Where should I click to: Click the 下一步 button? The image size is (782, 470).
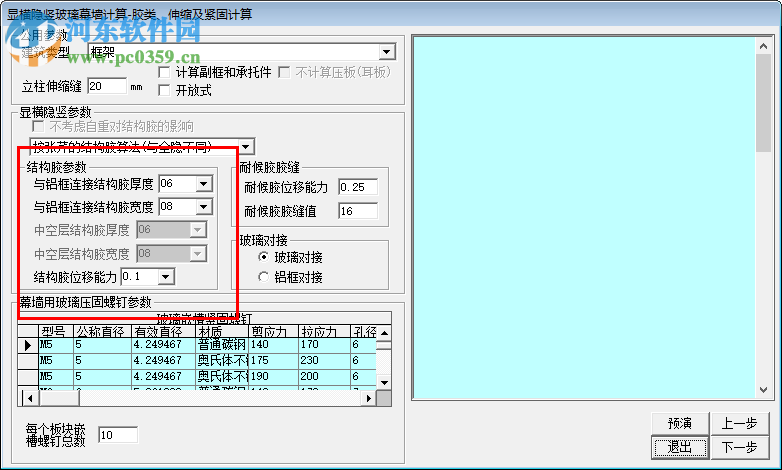(x=740, y=447)
